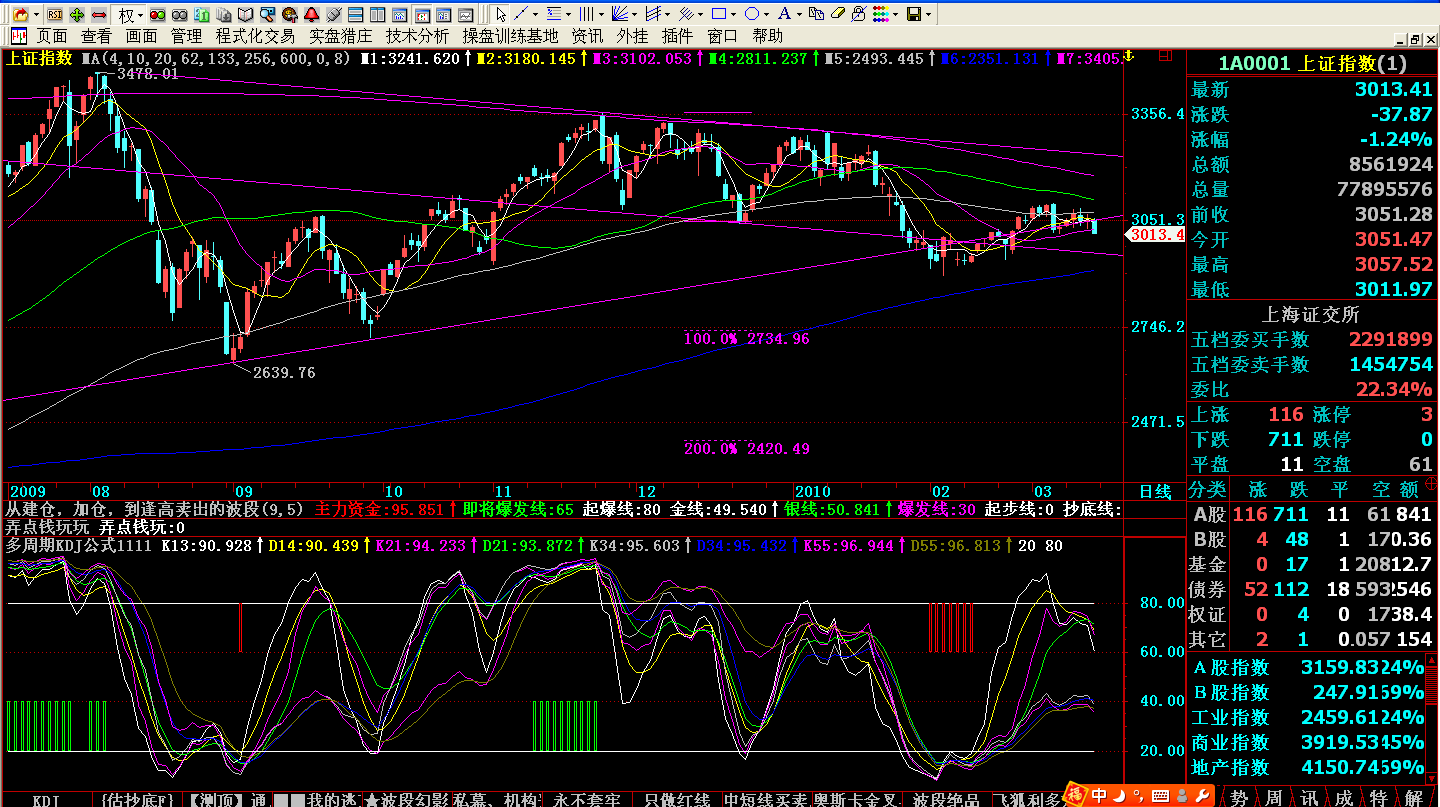Click the magnifier search icon in toolbar
The height and width of the screenshot is (807, 1440).
point(267,14)
